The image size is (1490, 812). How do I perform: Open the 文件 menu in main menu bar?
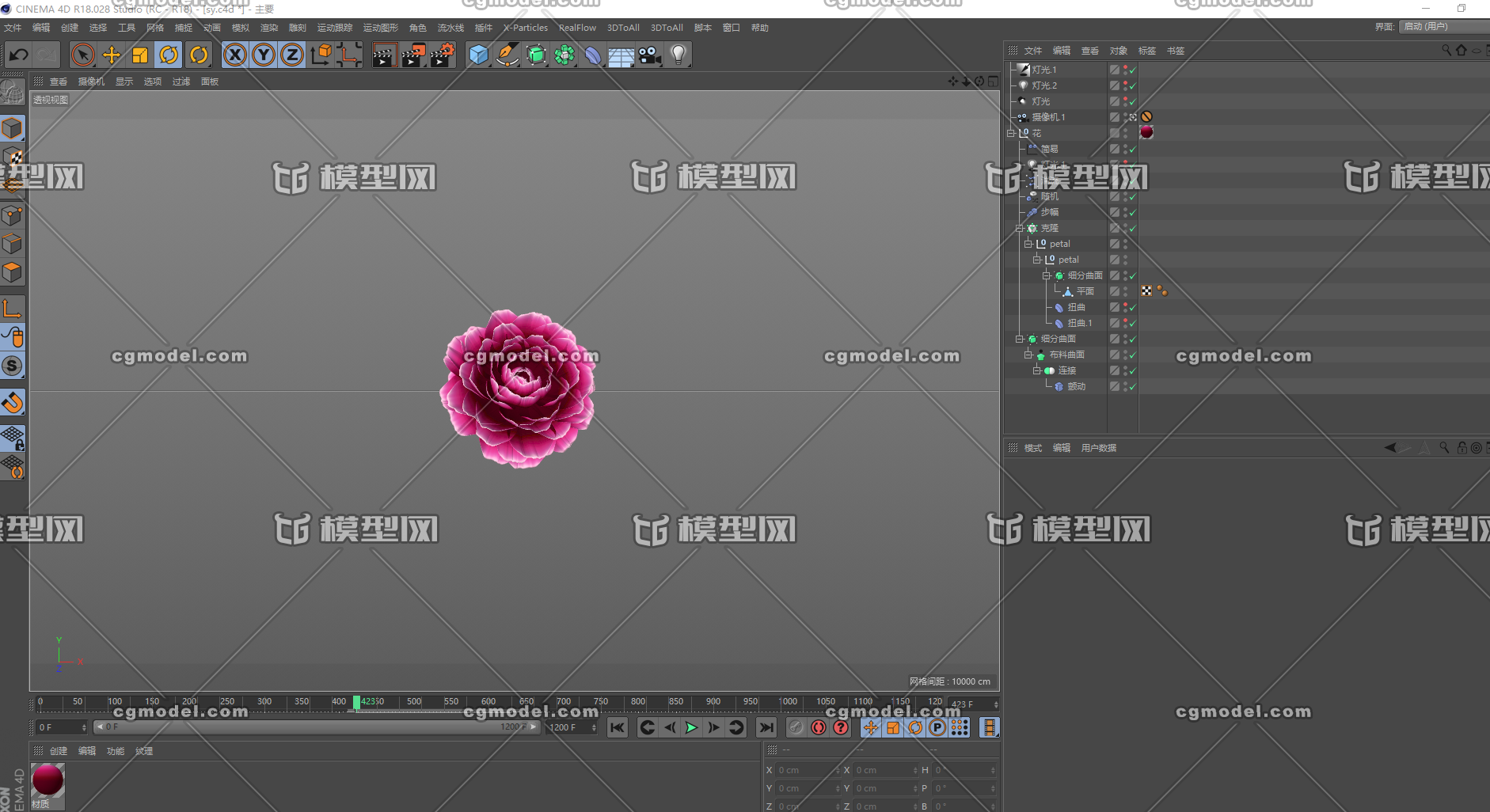(x=13, y=28)
